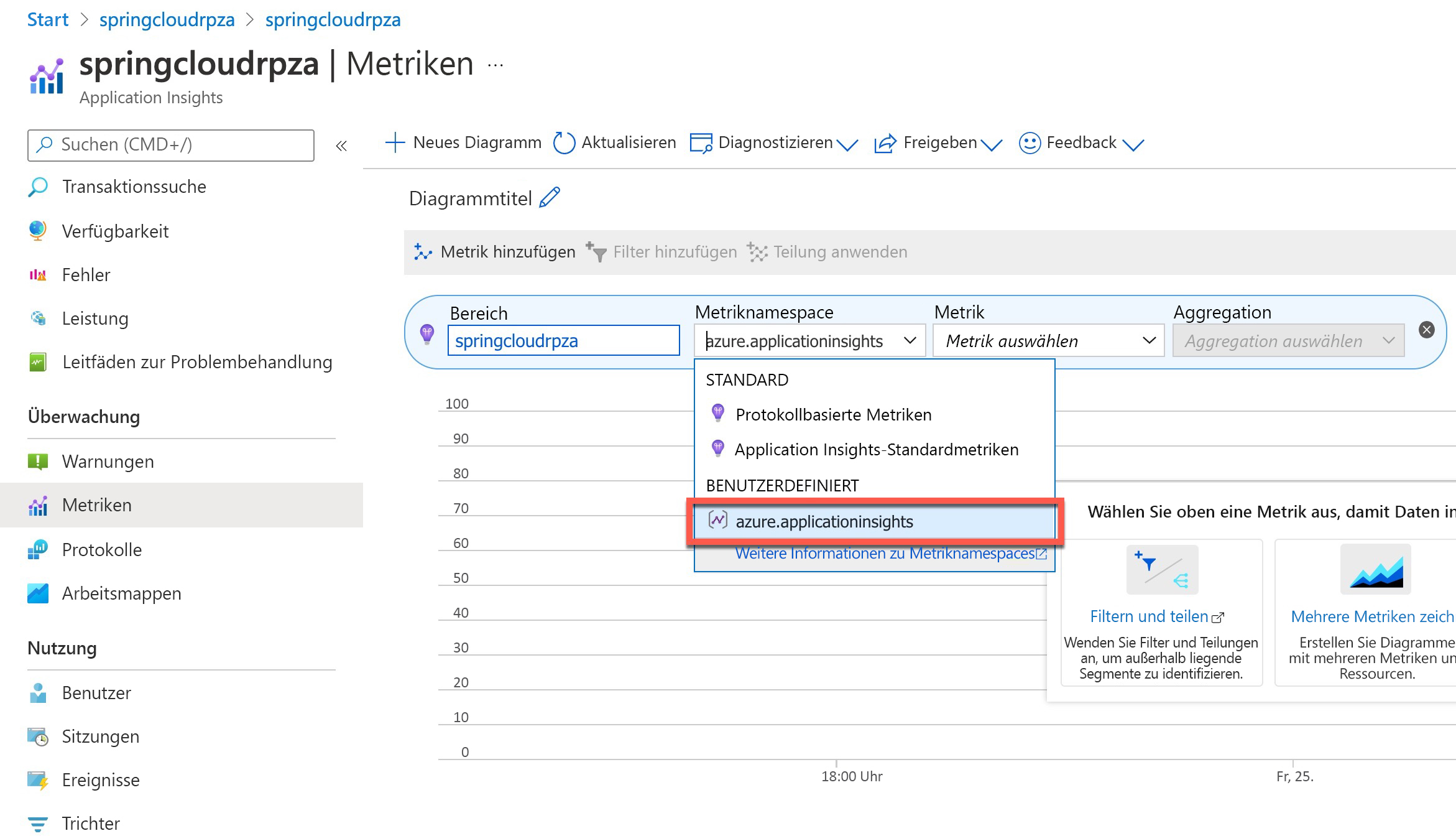Click the pencil icon beside Diagrammtitel

[550, 198]
